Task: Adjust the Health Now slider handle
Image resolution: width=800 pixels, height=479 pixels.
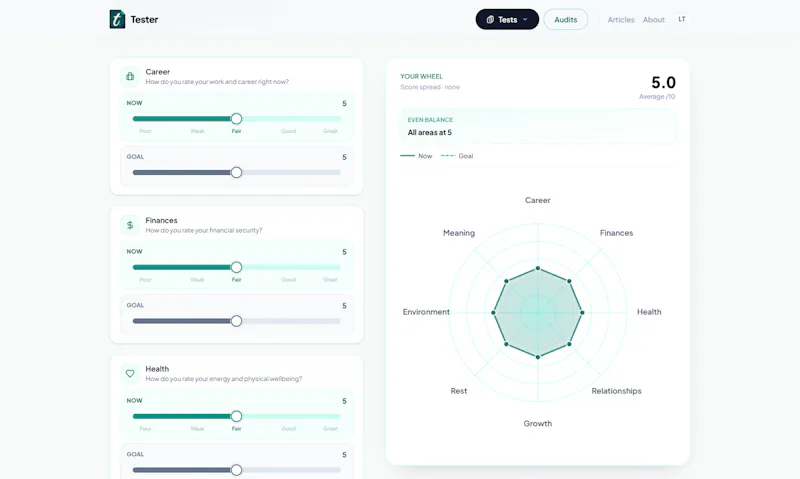Action: [236, 416]
